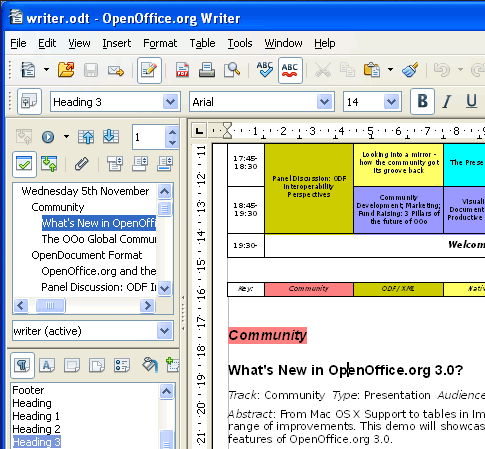
Task: Select Heading 2 in styles list
Action: click(36, 429)
